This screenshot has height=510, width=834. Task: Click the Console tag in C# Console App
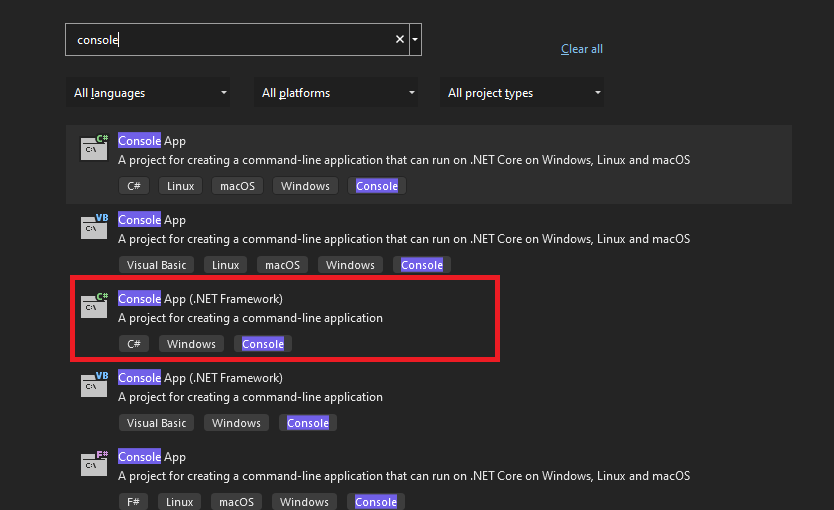[x=377, y=186]
